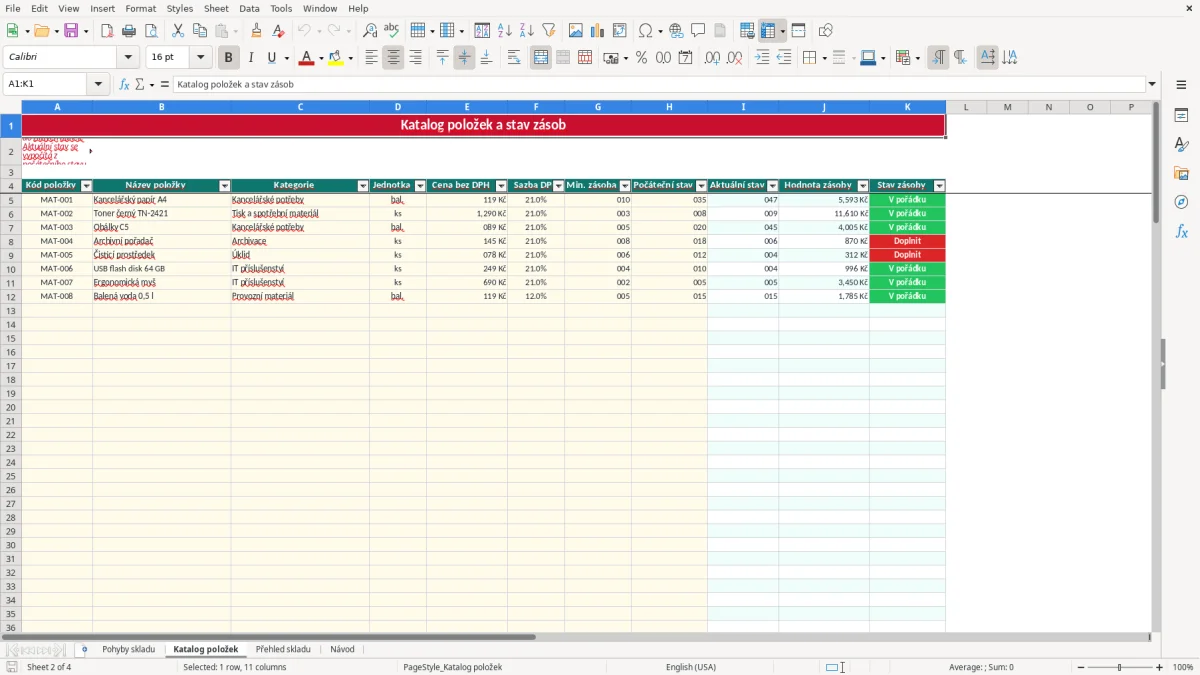Print the sheet using the printer icon

(x=129, y=31)
